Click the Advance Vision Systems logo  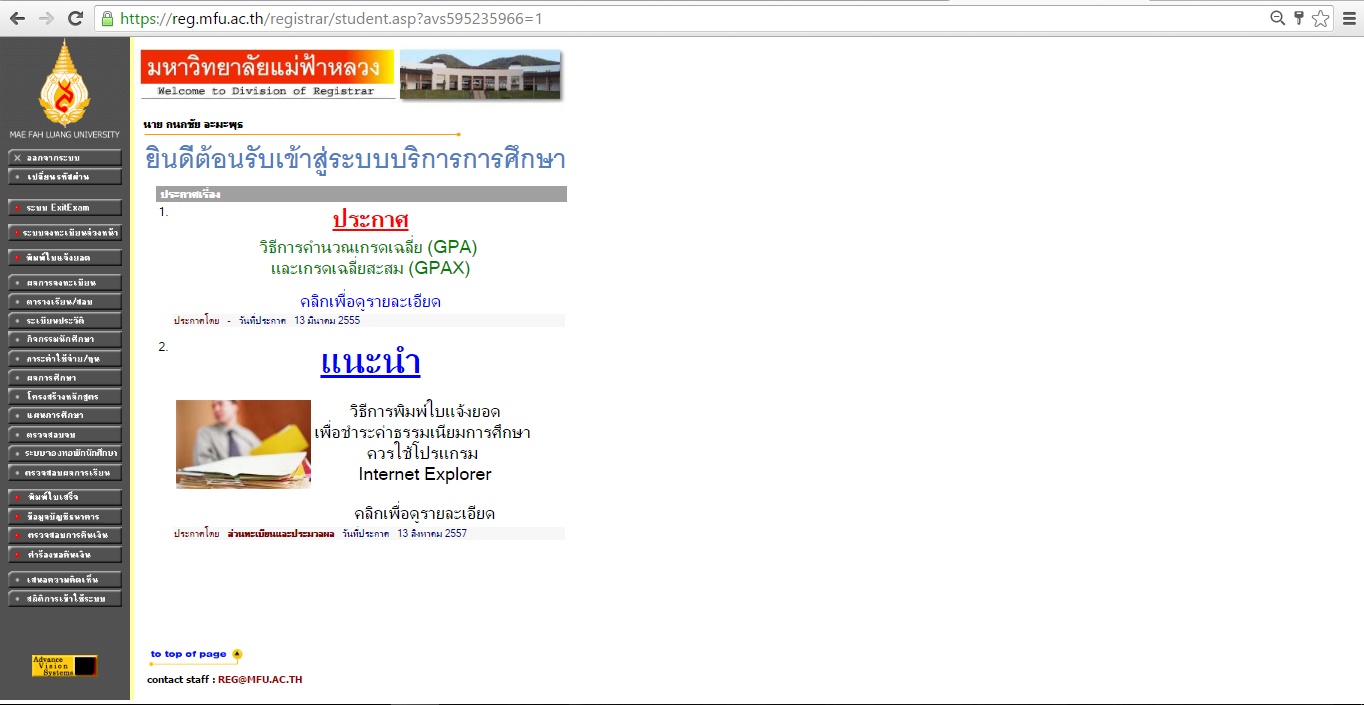(x=64, y=665)
